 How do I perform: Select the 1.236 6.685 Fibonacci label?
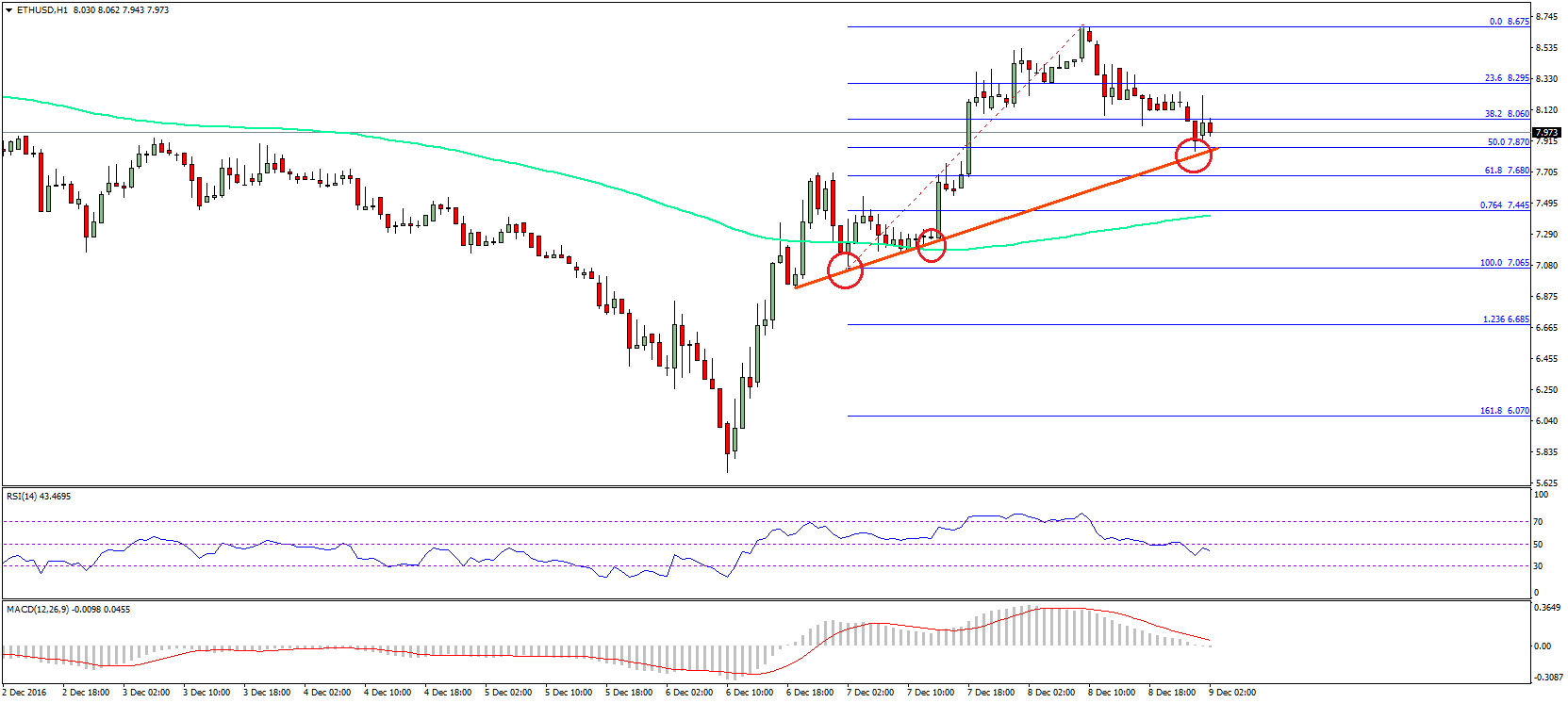point(1506,319)
